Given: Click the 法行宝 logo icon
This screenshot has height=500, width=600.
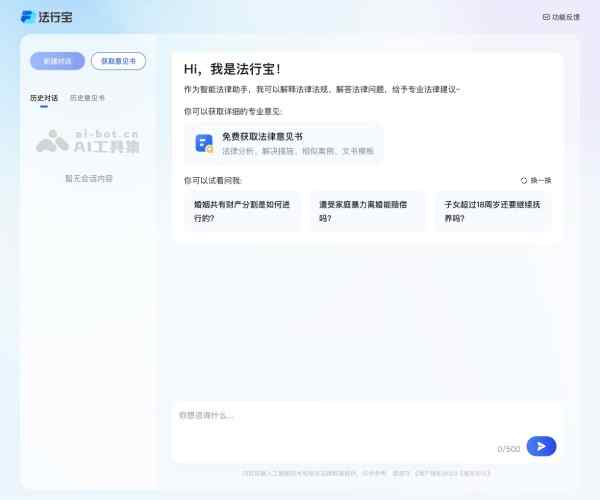Looking at the screenshot, I should 28,17.
